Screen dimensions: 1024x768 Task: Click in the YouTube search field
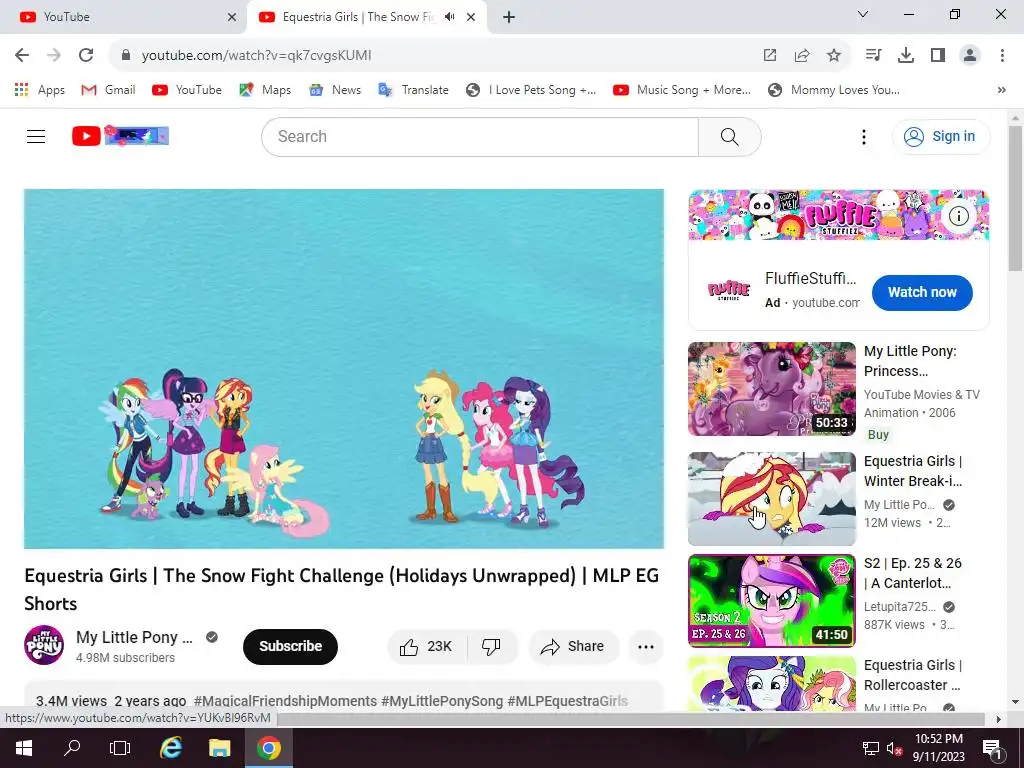[x=480, y=136]
